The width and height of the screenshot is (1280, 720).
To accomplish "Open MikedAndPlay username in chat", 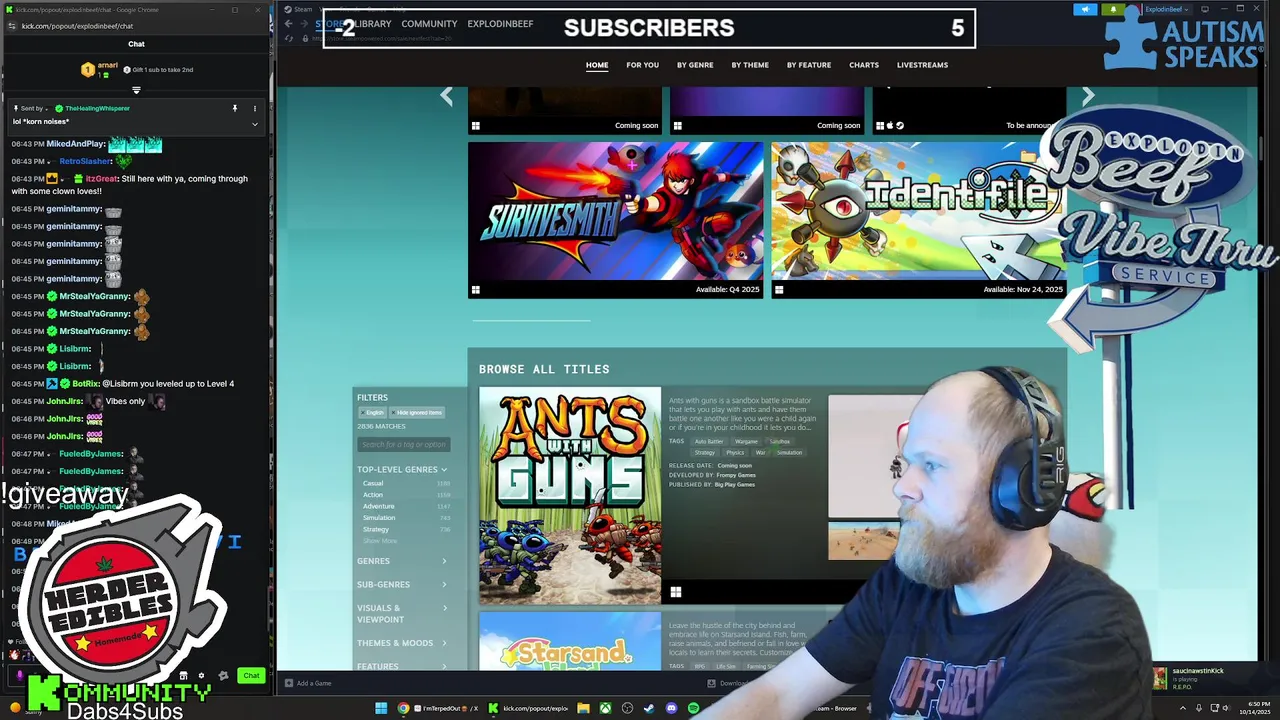I will 76,144.
